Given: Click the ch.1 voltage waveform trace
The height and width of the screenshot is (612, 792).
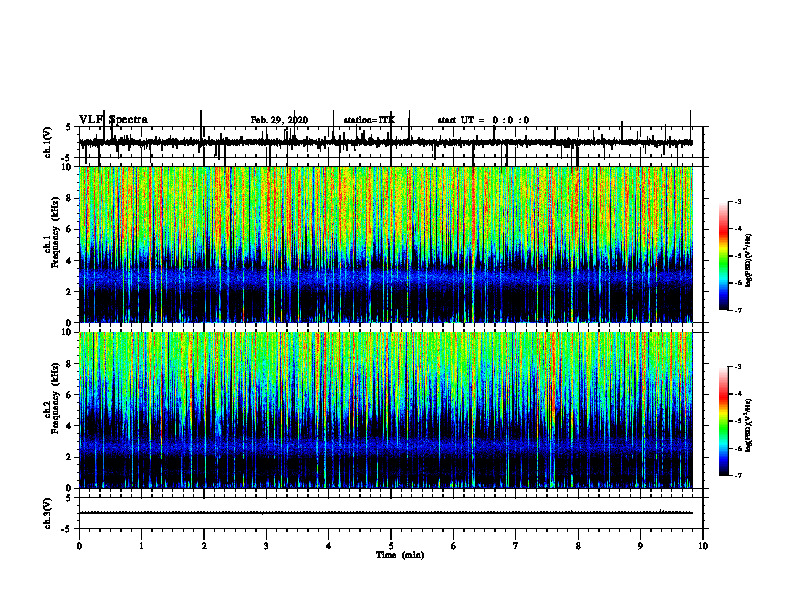Looking at the screenshot, I should (x=386, y=143).
